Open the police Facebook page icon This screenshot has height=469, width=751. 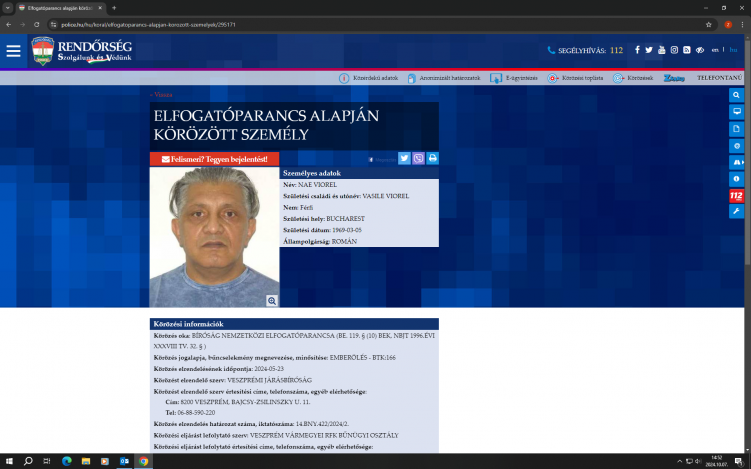pos(637,50)
